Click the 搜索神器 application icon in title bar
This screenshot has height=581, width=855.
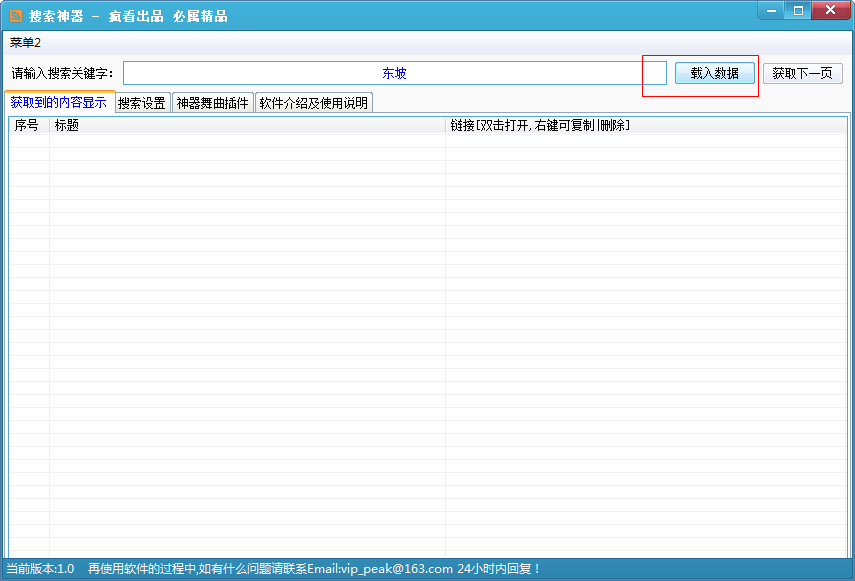click(x=16, y=12)
